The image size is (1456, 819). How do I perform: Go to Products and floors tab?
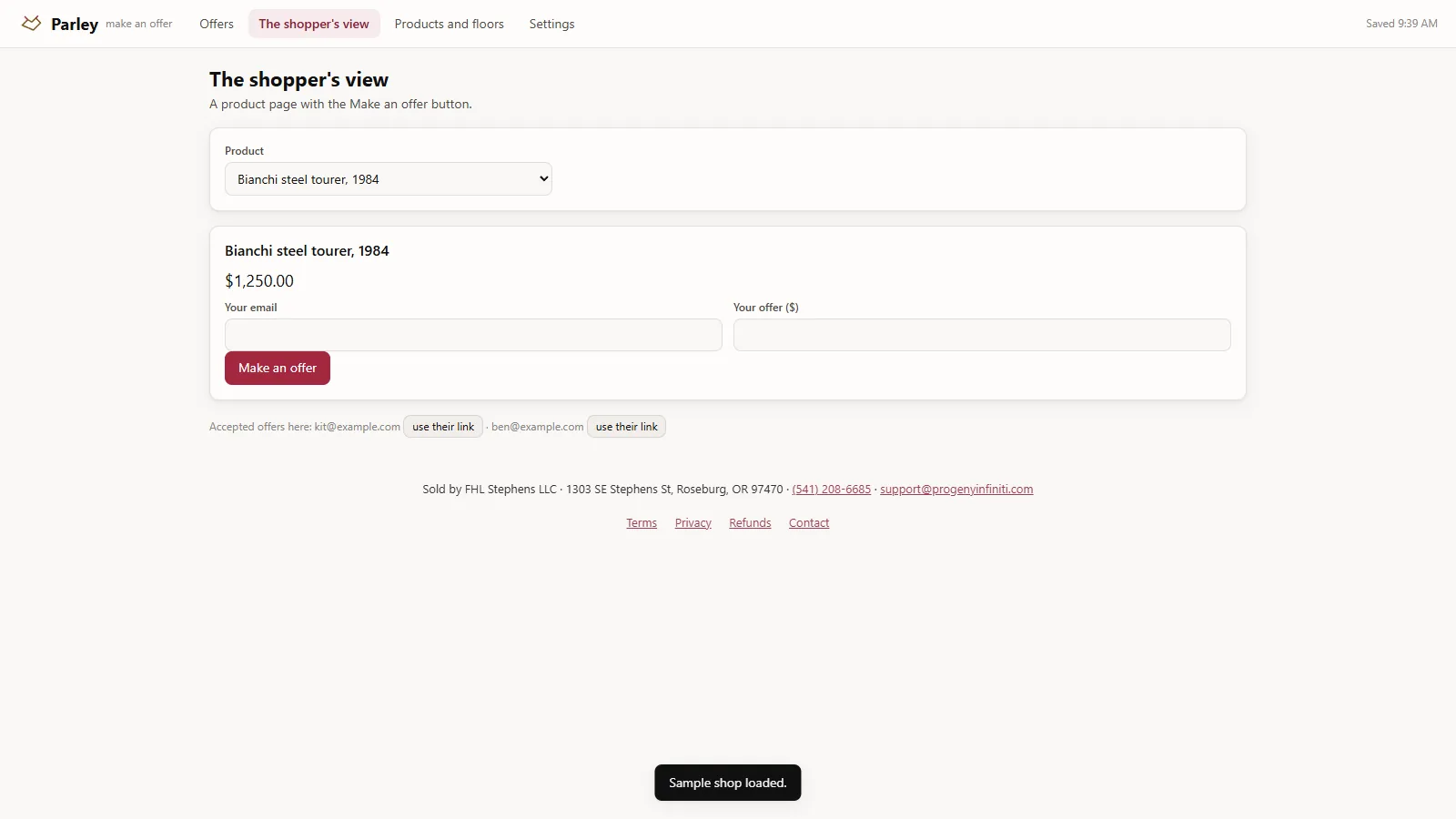[x=449, y=24]
